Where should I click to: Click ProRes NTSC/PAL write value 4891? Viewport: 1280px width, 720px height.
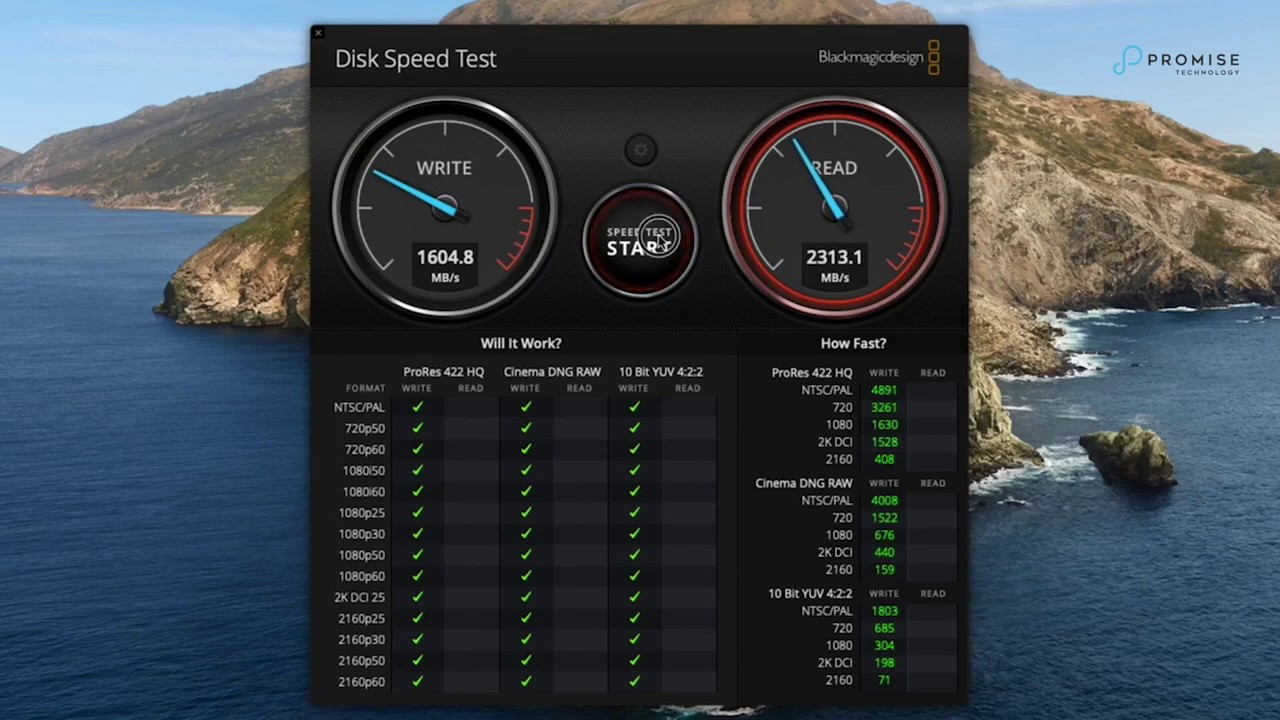pyautogui.click(x=884, y=390)
